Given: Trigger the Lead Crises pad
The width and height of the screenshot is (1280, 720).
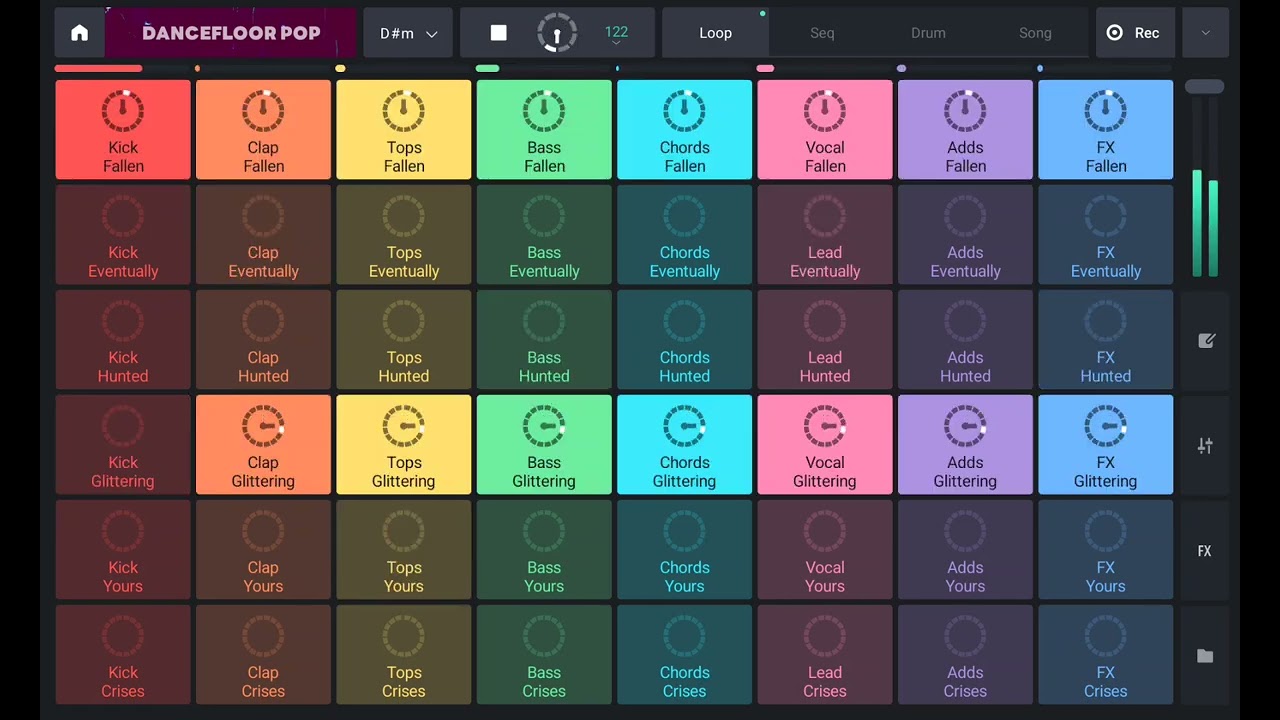Looking at the screenshot, I should point(825,655).
